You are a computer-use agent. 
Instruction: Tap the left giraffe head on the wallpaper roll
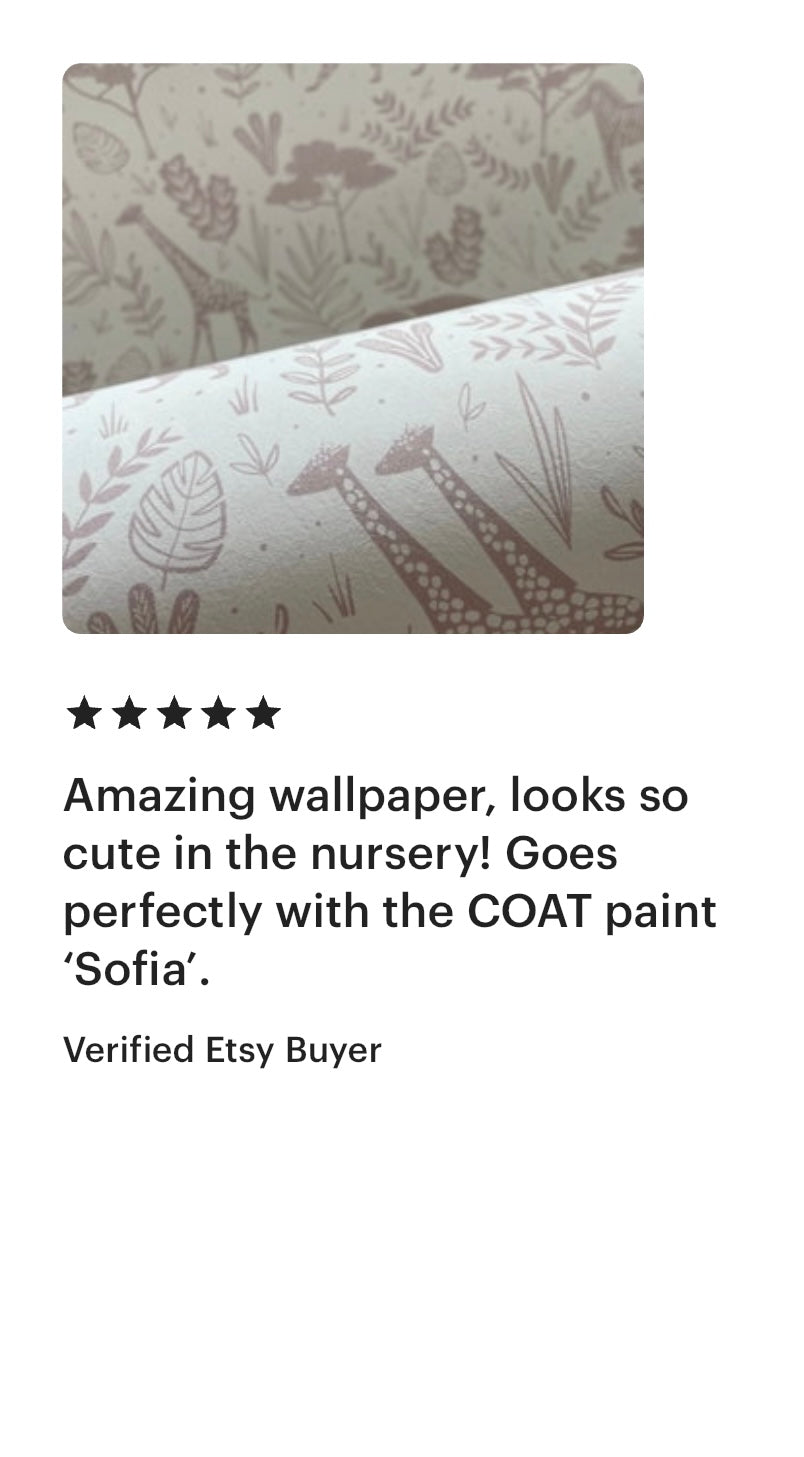pyautogui.click(x=321, y=470)
